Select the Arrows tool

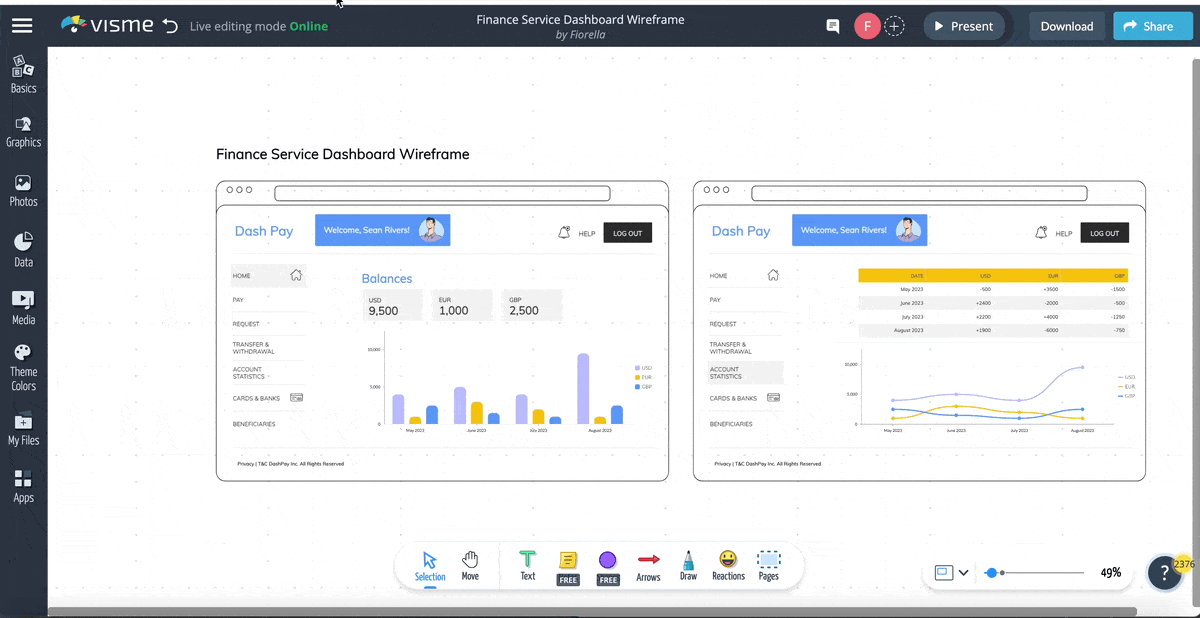coord(648,565)
